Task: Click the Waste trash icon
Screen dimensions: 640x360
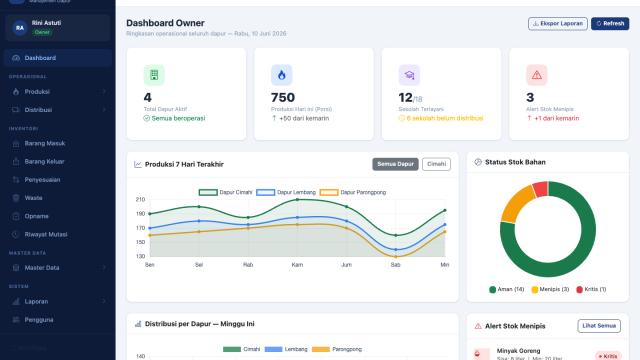Action: pyautogui.click(x=16, y=198)
